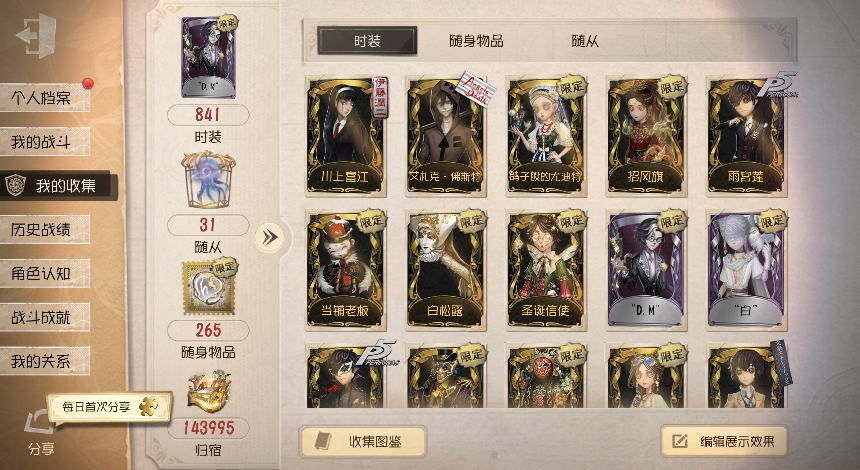Click the "D.M" featured costume portrait
This screenshot has height=470, width=860.
pos(208,57)
